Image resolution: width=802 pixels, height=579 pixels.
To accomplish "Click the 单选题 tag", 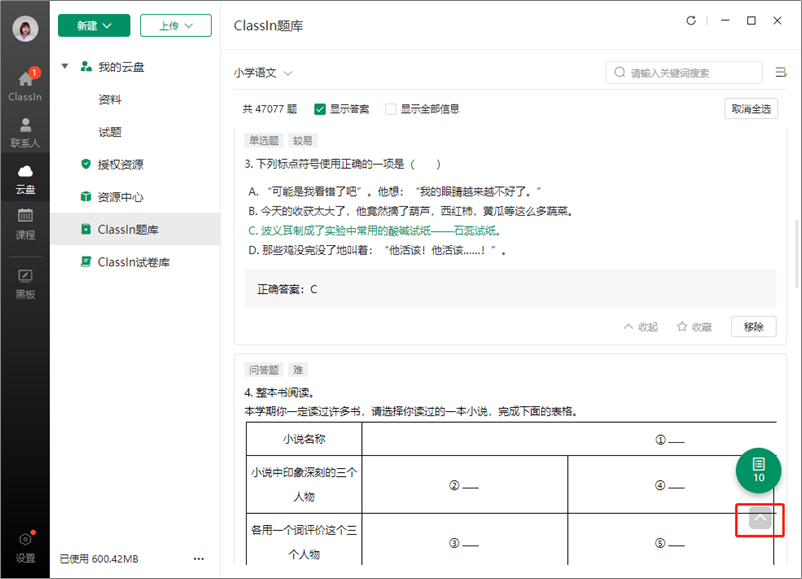I will click(x=264, y=140).
